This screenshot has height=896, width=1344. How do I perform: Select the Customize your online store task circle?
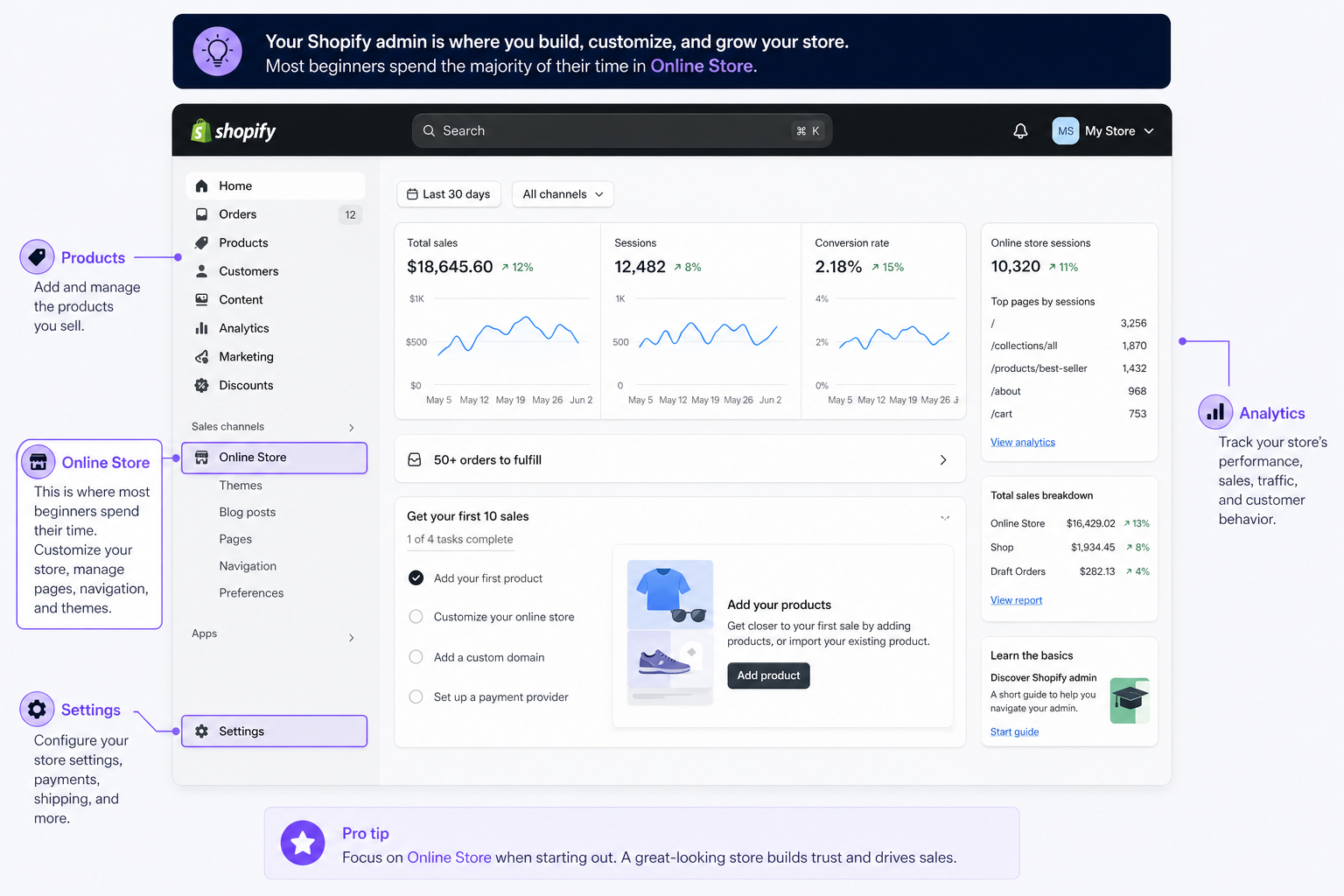click(416, 617)
